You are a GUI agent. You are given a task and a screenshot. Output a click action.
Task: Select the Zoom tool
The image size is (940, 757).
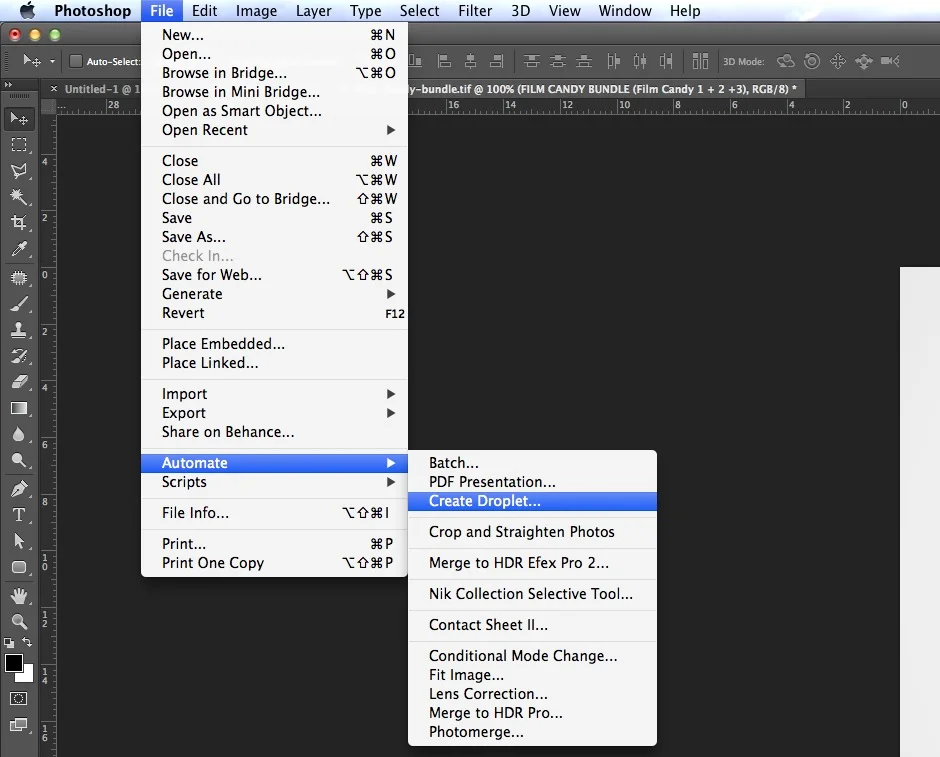click(19, 622)
